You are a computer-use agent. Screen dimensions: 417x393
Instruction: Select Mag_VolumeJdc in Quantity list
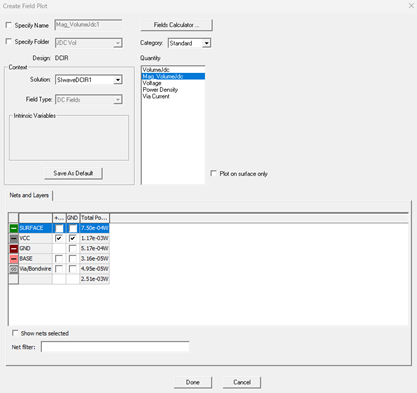[x=173, y=76]
